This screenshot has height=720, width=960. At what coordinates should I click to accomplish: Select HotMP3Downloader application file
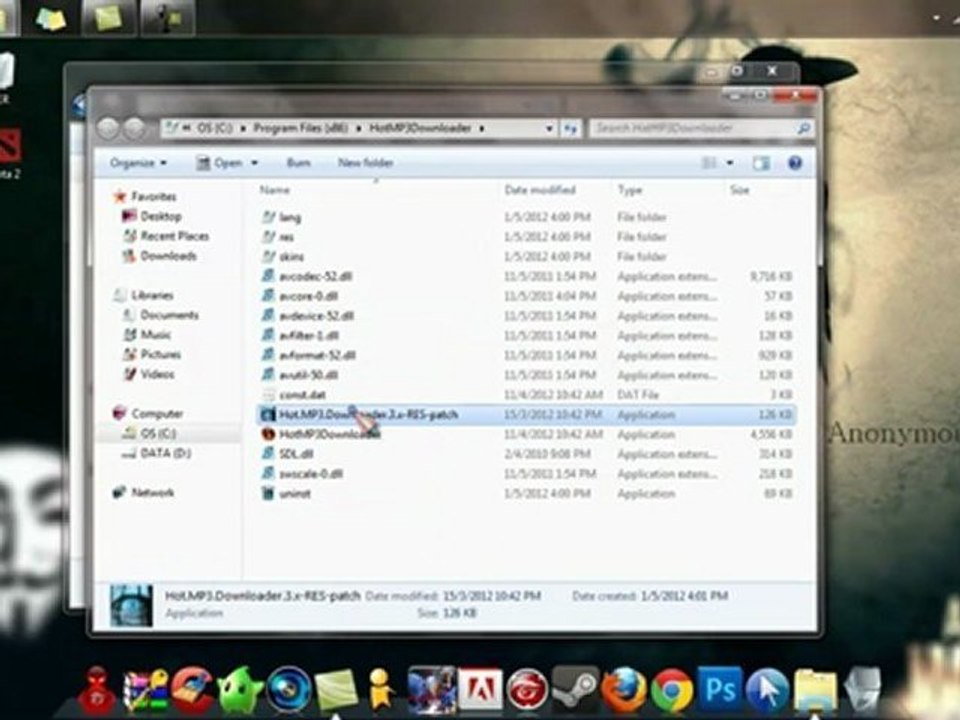(x=329, y=434)
